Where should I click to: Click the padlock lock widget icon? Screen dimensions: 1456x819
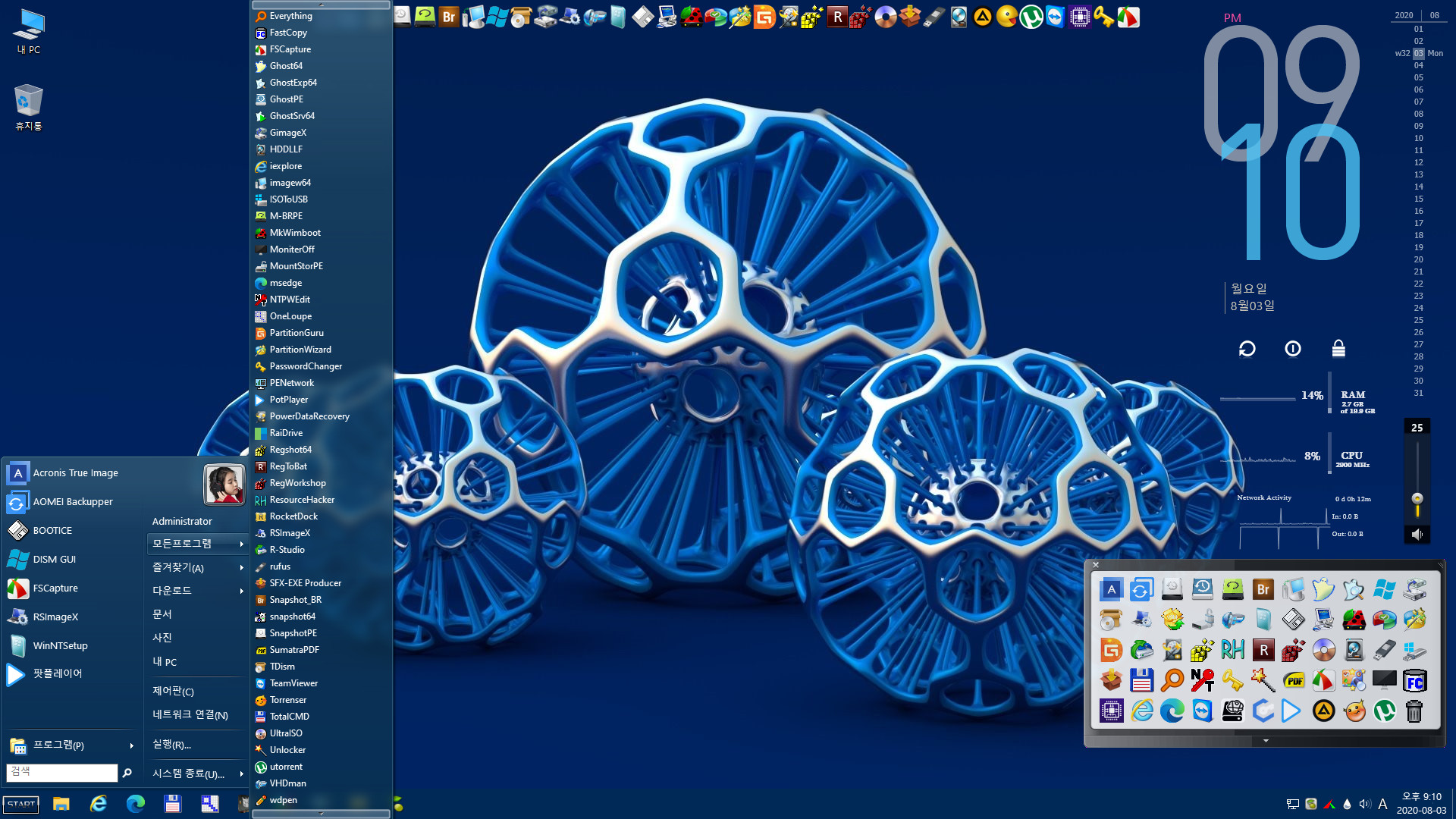click(1338, 349)
